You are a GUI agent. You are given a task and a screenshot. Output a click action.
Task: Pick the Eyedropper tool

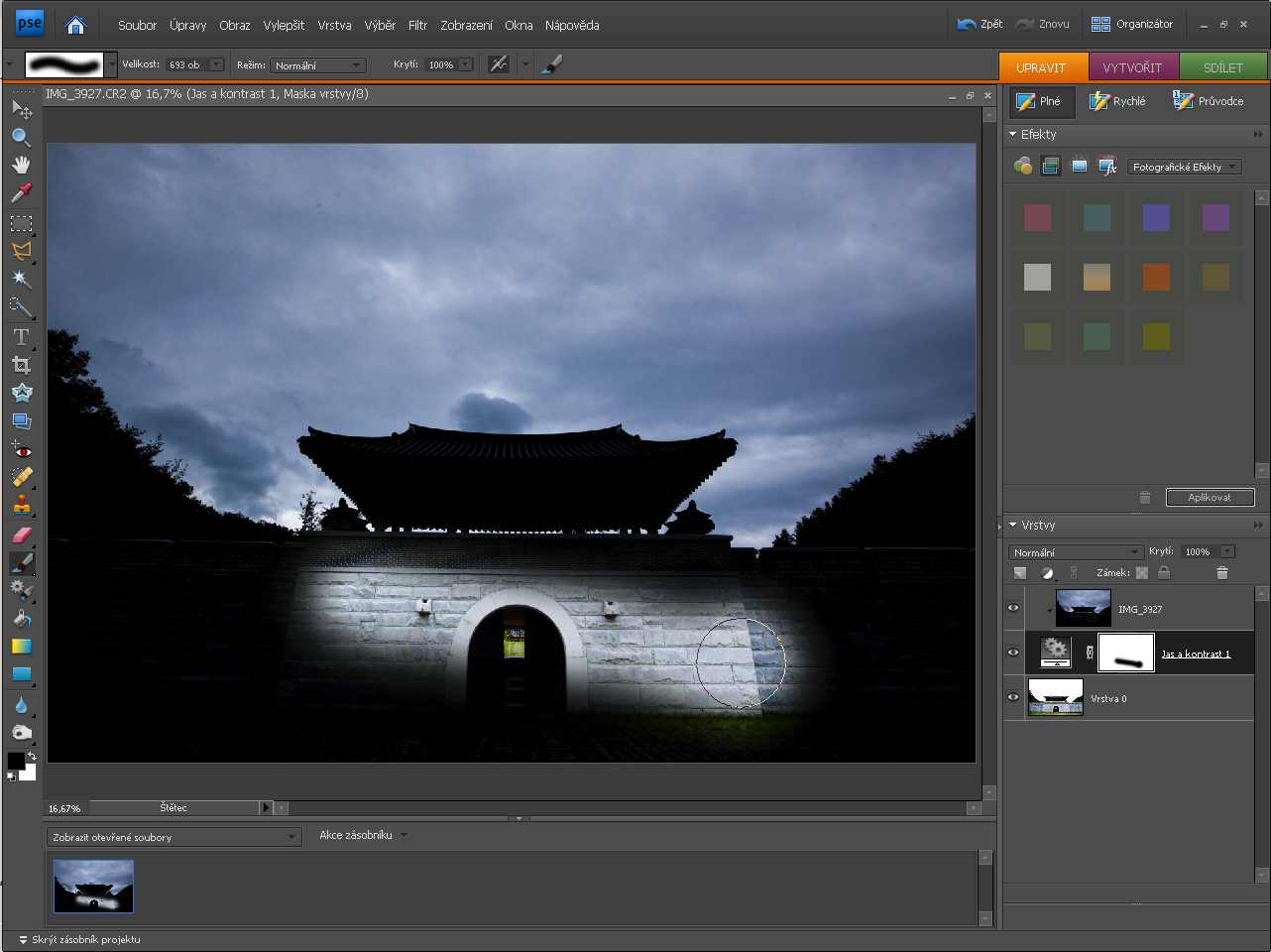(x=21, y=192)
